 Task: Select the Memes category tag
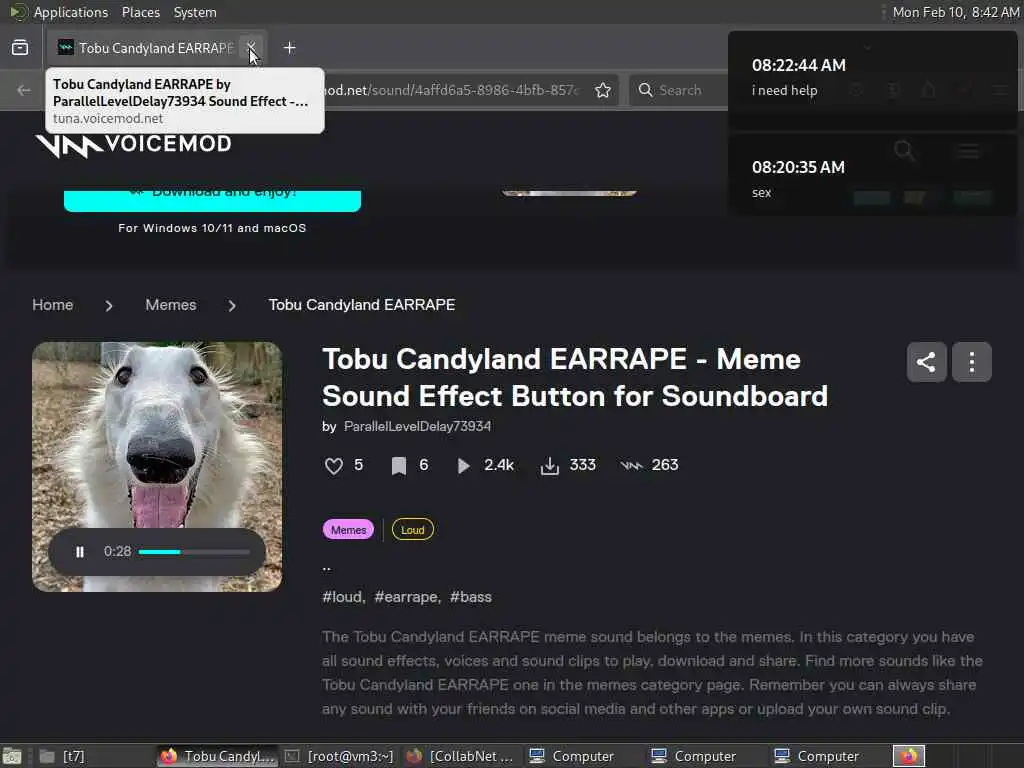pyautogui.click(x=348, y=530)
